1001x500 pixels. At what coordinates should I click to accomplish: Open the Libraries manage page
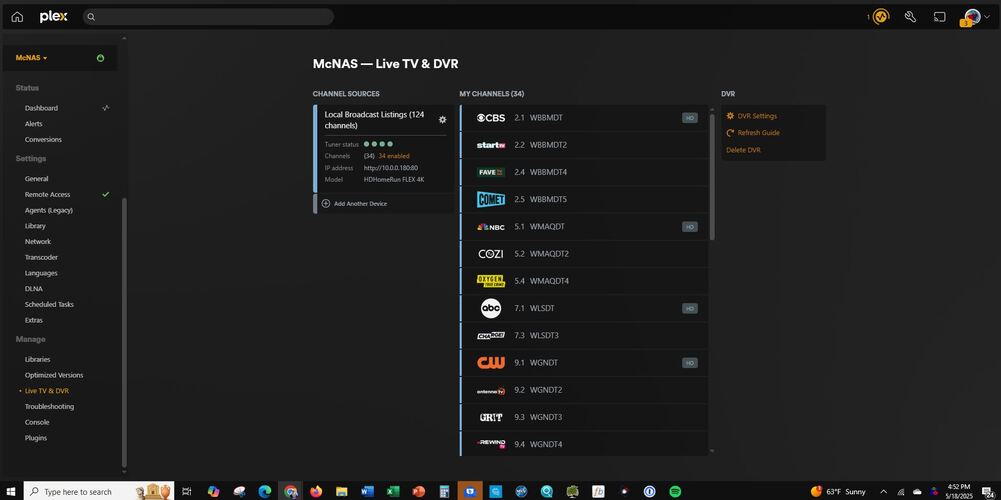click(38, 360)
